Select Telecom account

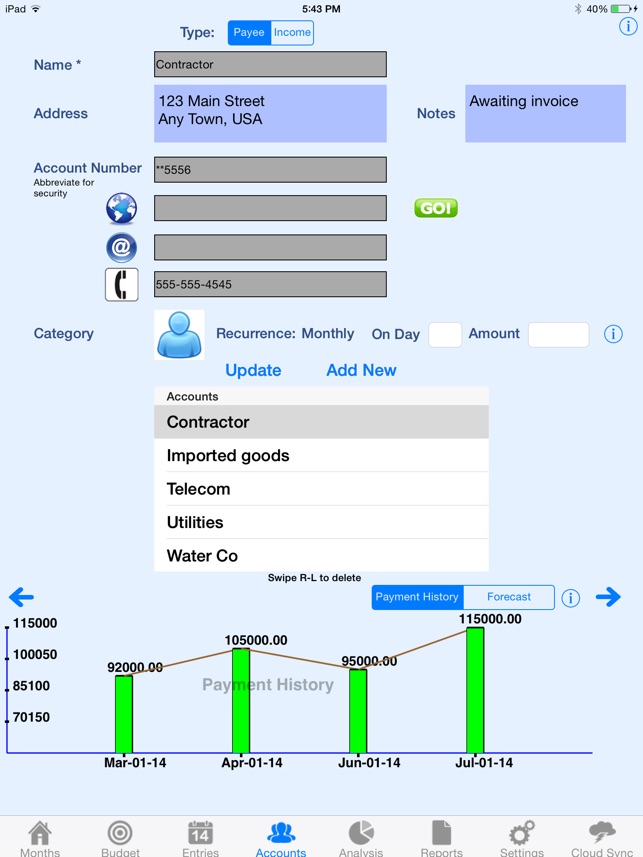(x=321, y=489)
